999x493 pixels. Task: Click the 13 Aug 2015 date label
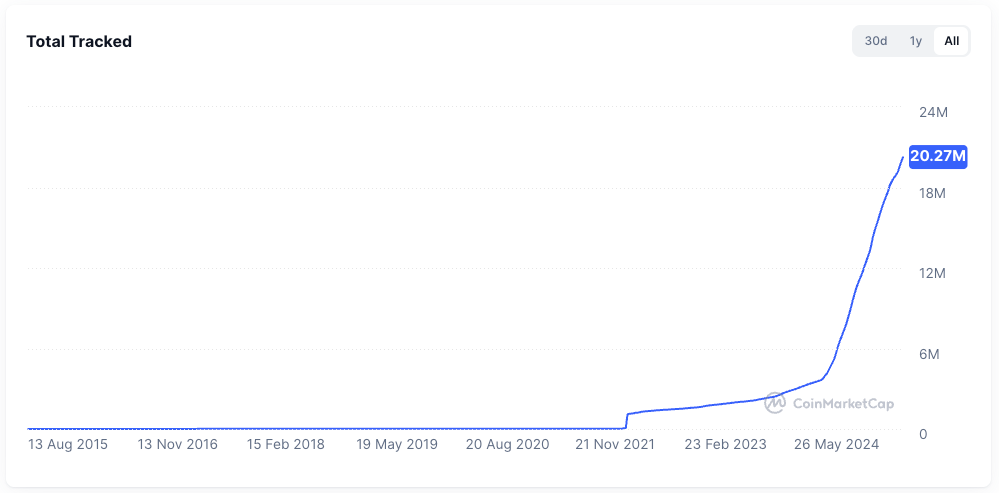68,444
